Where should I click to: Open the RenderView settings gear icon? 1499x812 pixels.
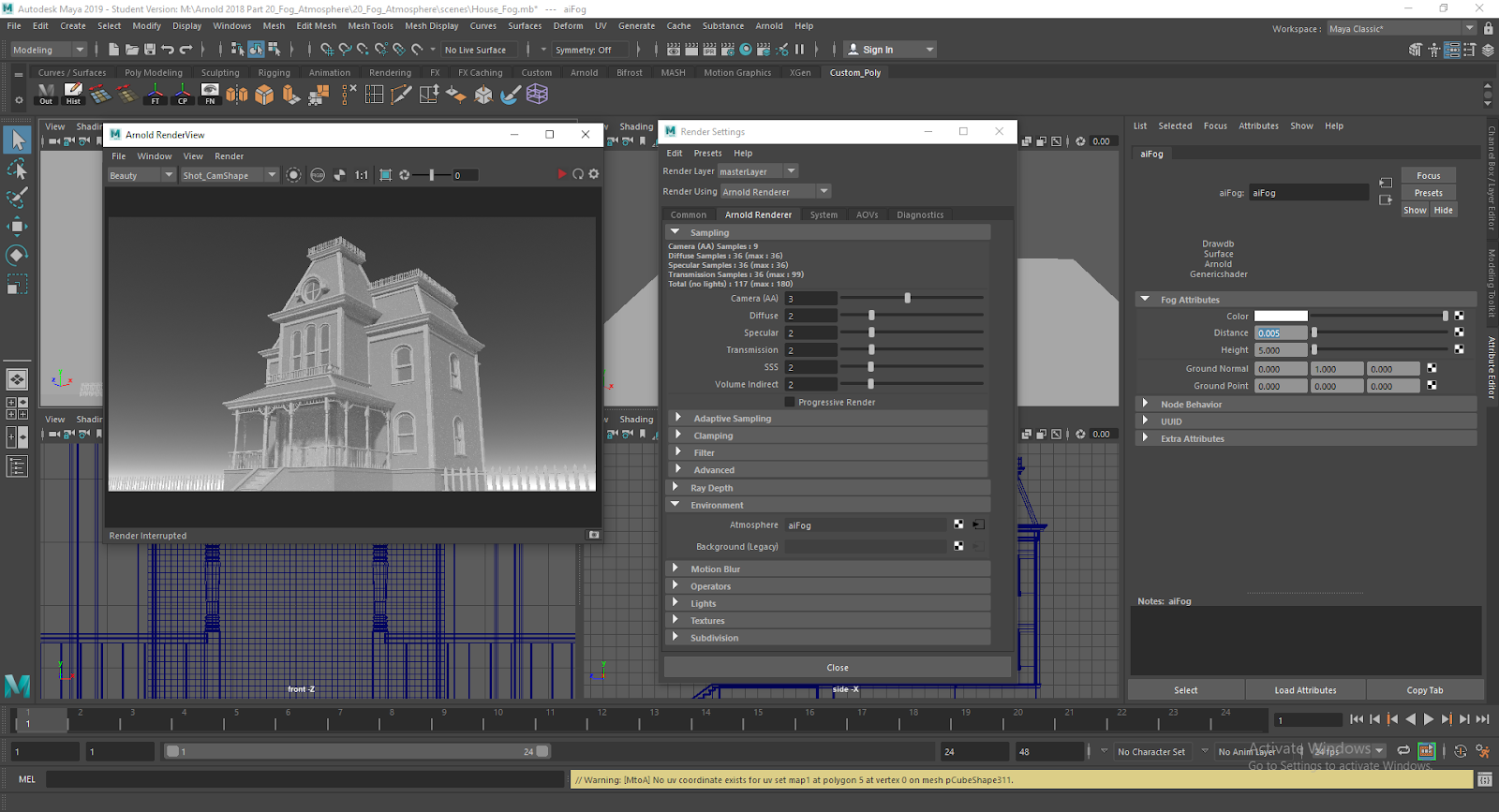[x=594, y=174]
